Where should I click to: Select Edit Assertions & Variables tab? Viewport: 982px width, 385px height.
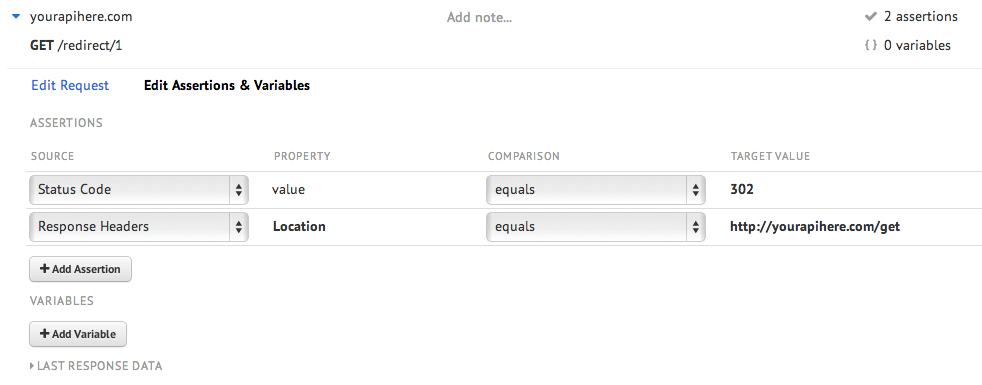[x=227, y=86]
